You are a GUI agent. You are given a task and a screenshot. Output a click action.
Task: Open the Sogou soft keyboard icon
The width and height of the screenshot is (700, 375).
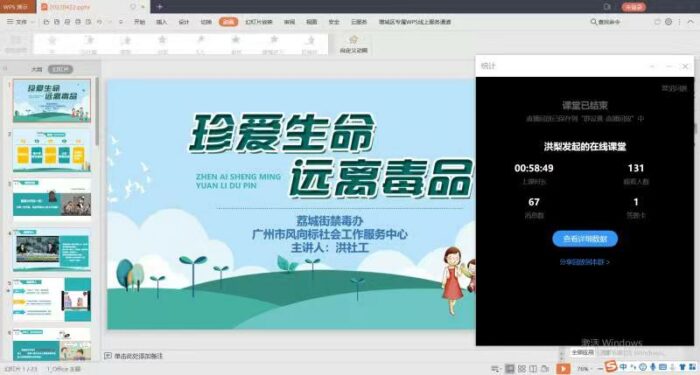662,367
